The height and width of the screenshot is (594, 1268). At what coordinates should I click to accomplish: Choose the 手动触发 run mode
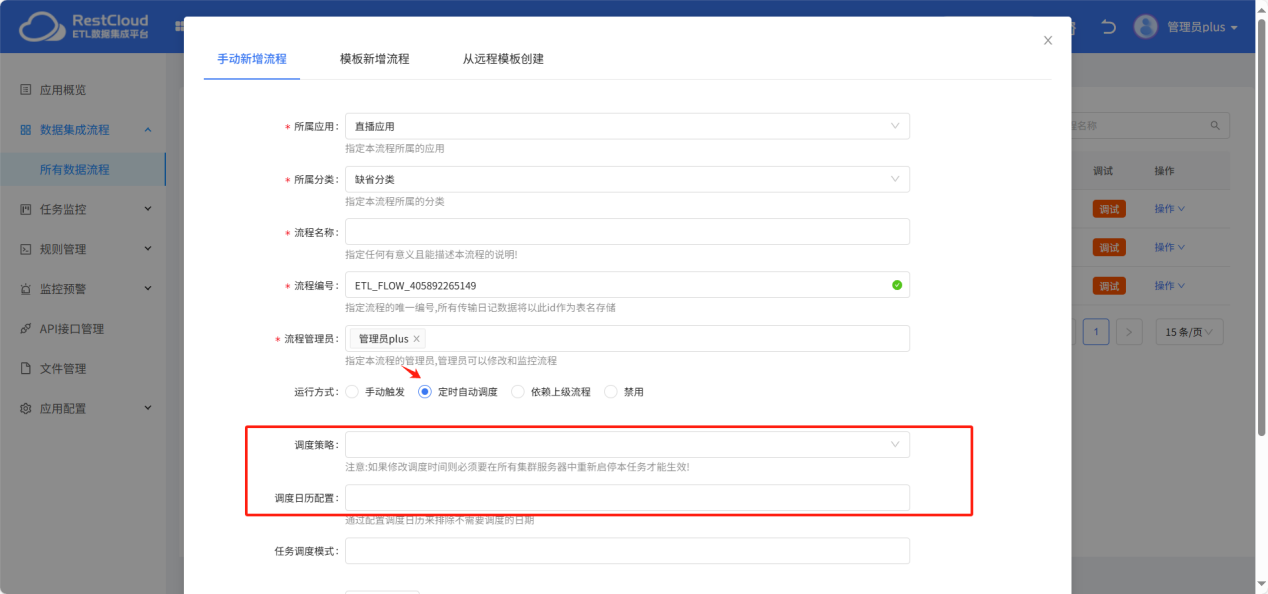[352, 391]
